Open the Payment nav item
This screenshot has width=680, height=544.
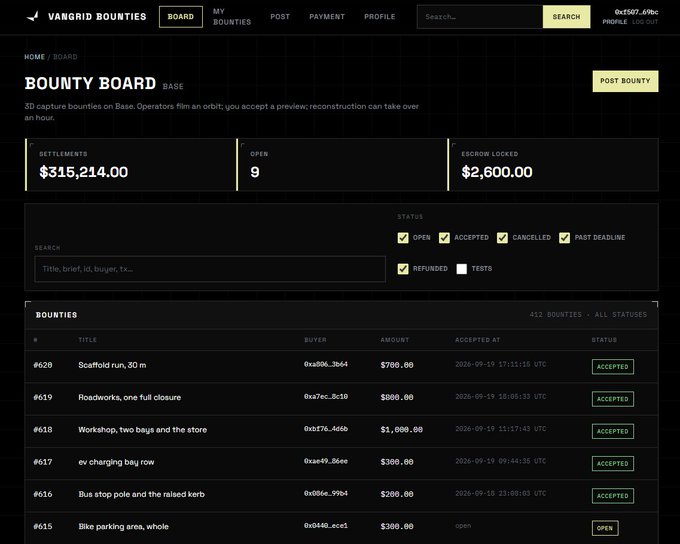pyautogui.click(x=327, y=17)
